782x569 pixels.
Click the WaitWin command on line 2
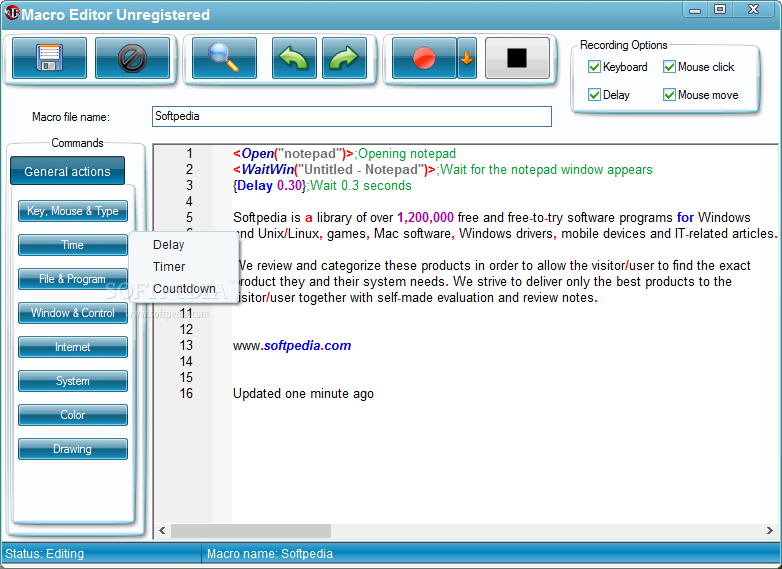click(x=334, y=170)
